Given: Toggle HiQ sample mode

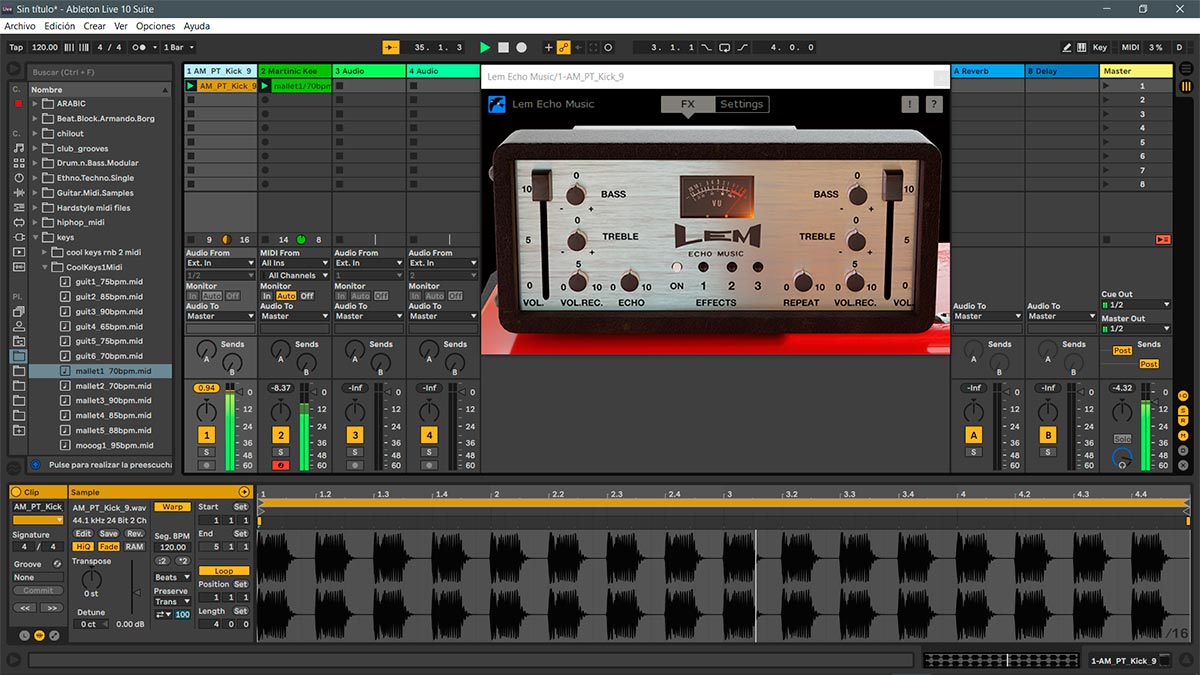Looking at the screenshot, I should pos(83,547).
